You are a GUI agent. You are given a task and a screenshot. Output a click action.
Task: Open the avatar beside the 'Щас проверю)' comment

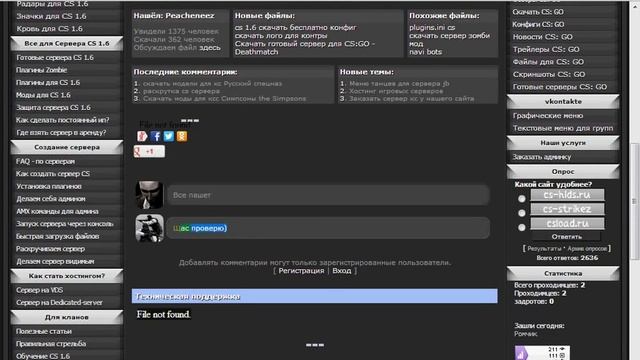[x=149, y=228]
